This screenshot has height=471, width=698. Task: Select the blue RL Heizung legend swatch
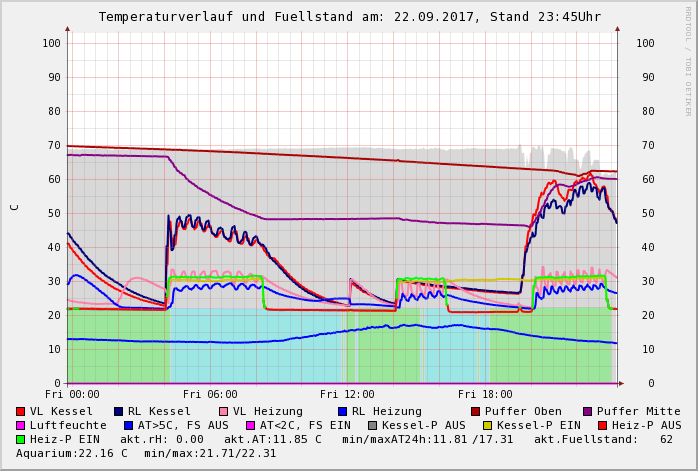(343, 411)
